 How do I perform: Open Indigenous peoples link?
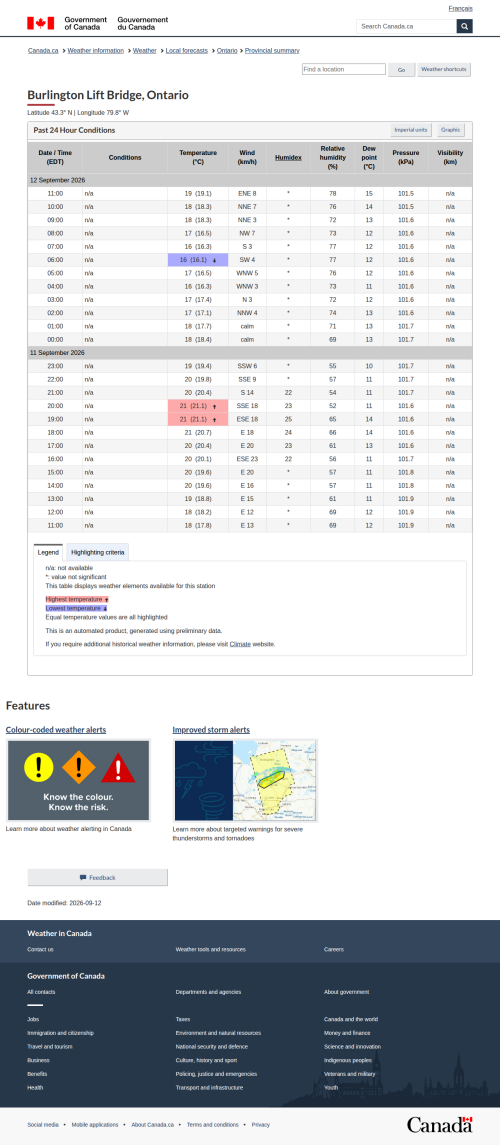tap(347, 1060)
